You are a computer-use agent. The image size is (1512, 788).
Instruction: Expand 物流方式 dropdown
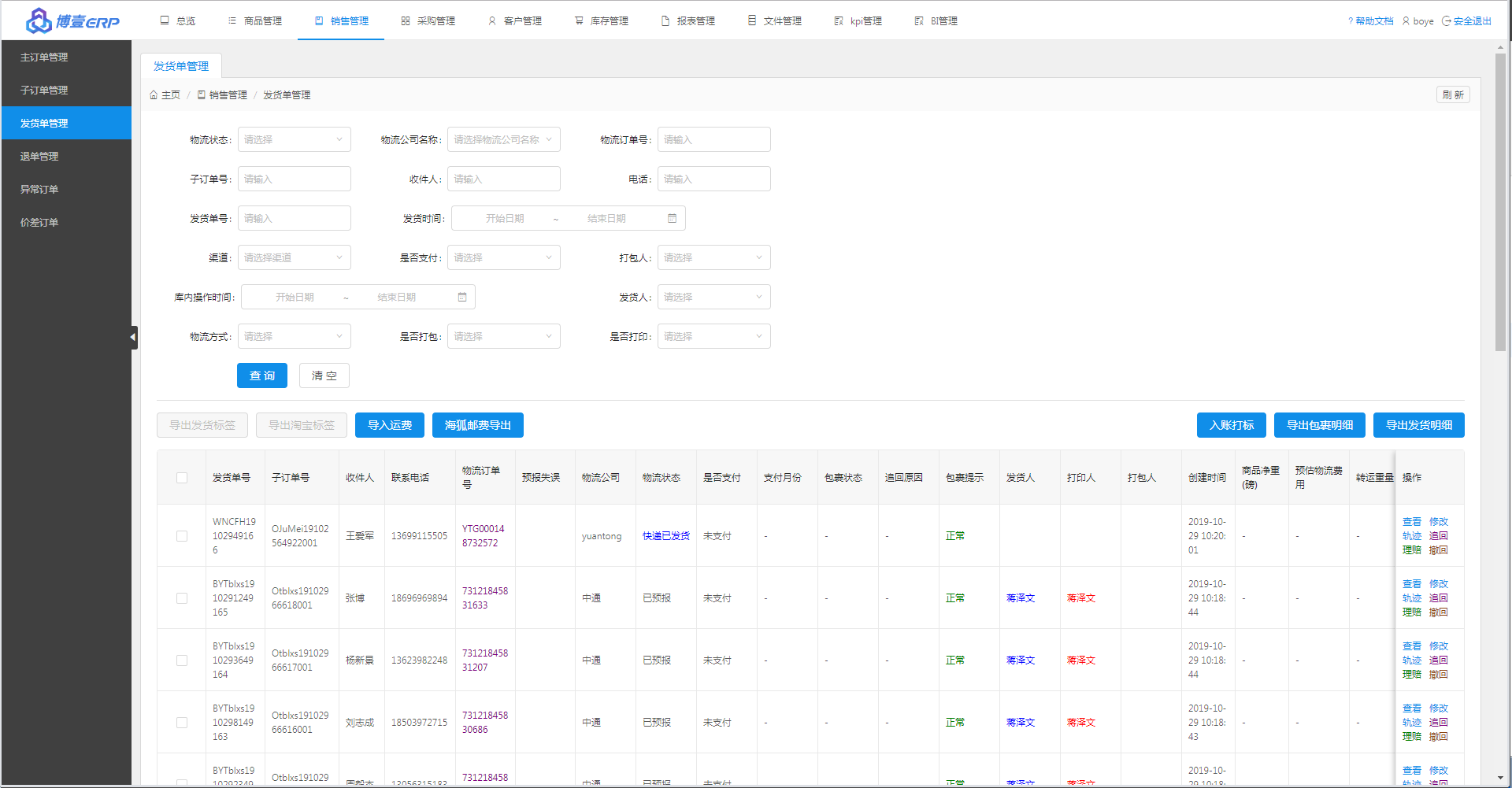(x=295, y=336)
